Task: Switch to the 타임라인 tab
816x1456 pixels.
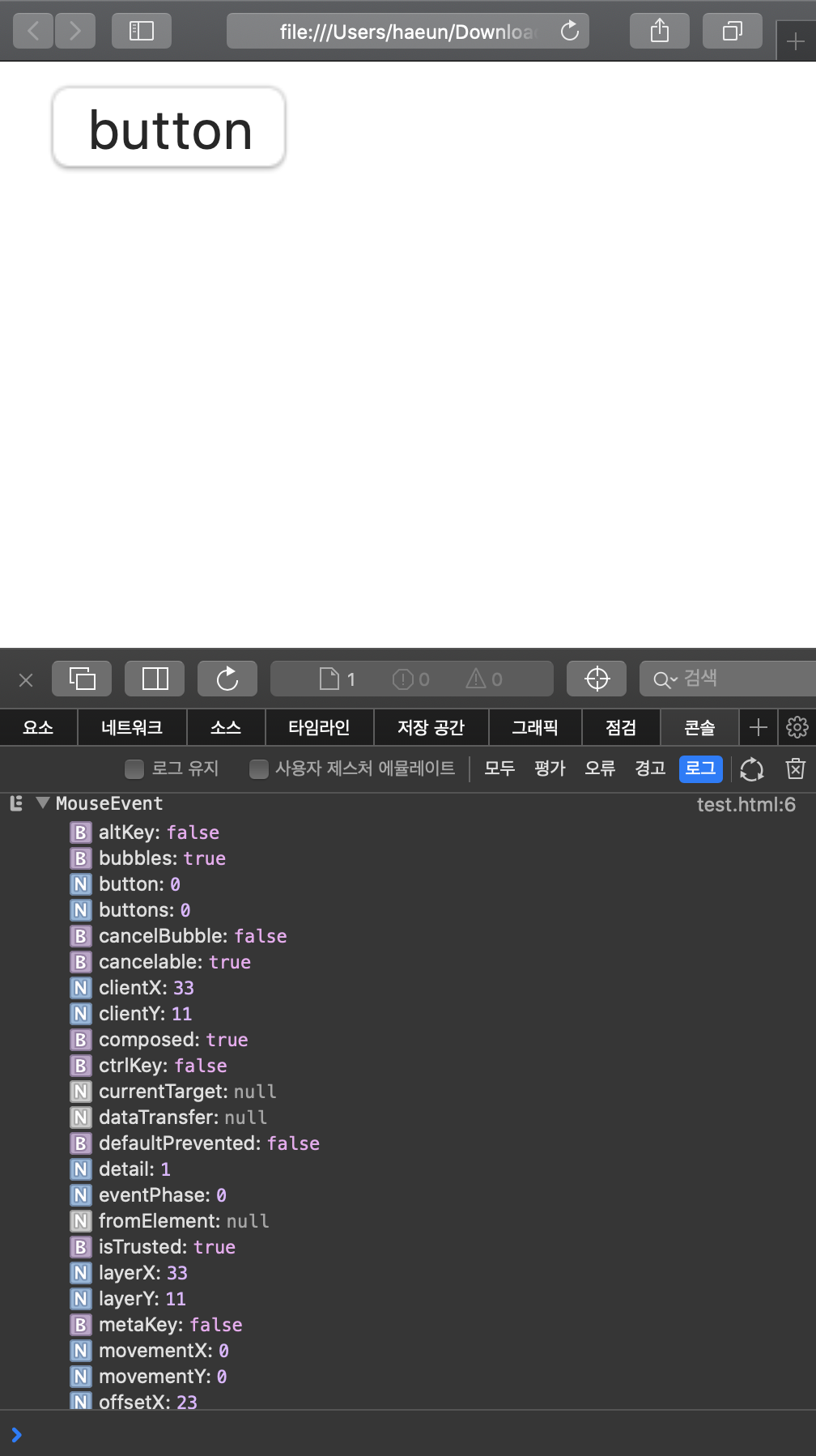Action: click(x=319, y=727)
